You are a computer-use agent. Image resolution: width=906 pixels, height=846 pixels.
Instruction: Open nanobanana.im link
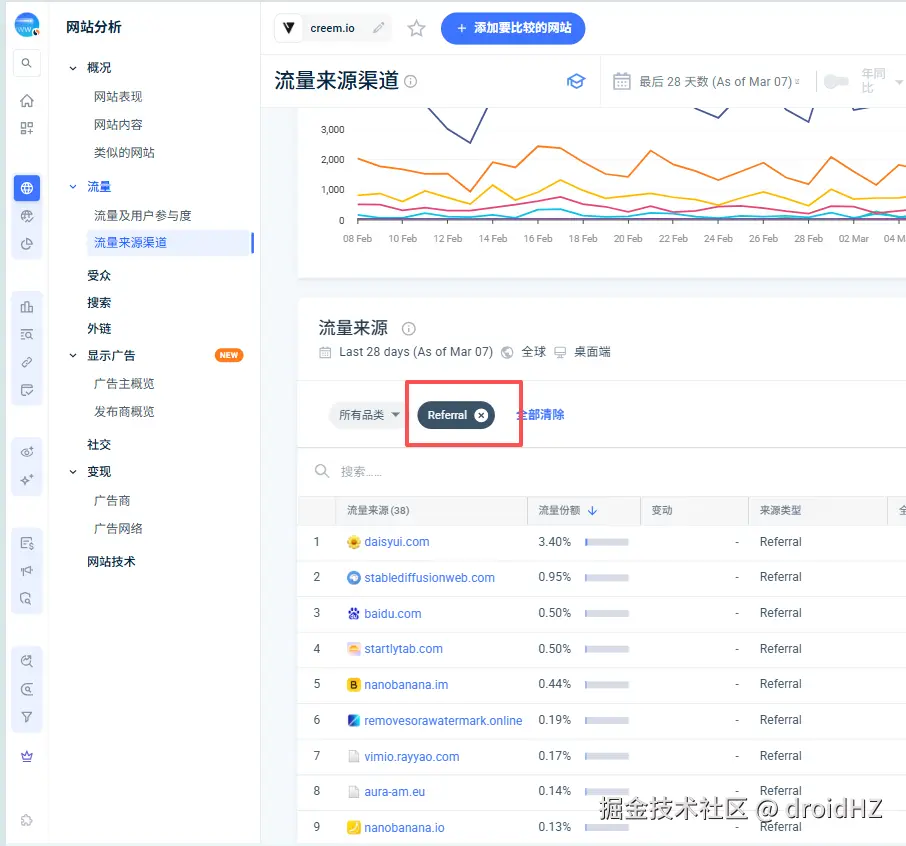[x=406, y=685]
